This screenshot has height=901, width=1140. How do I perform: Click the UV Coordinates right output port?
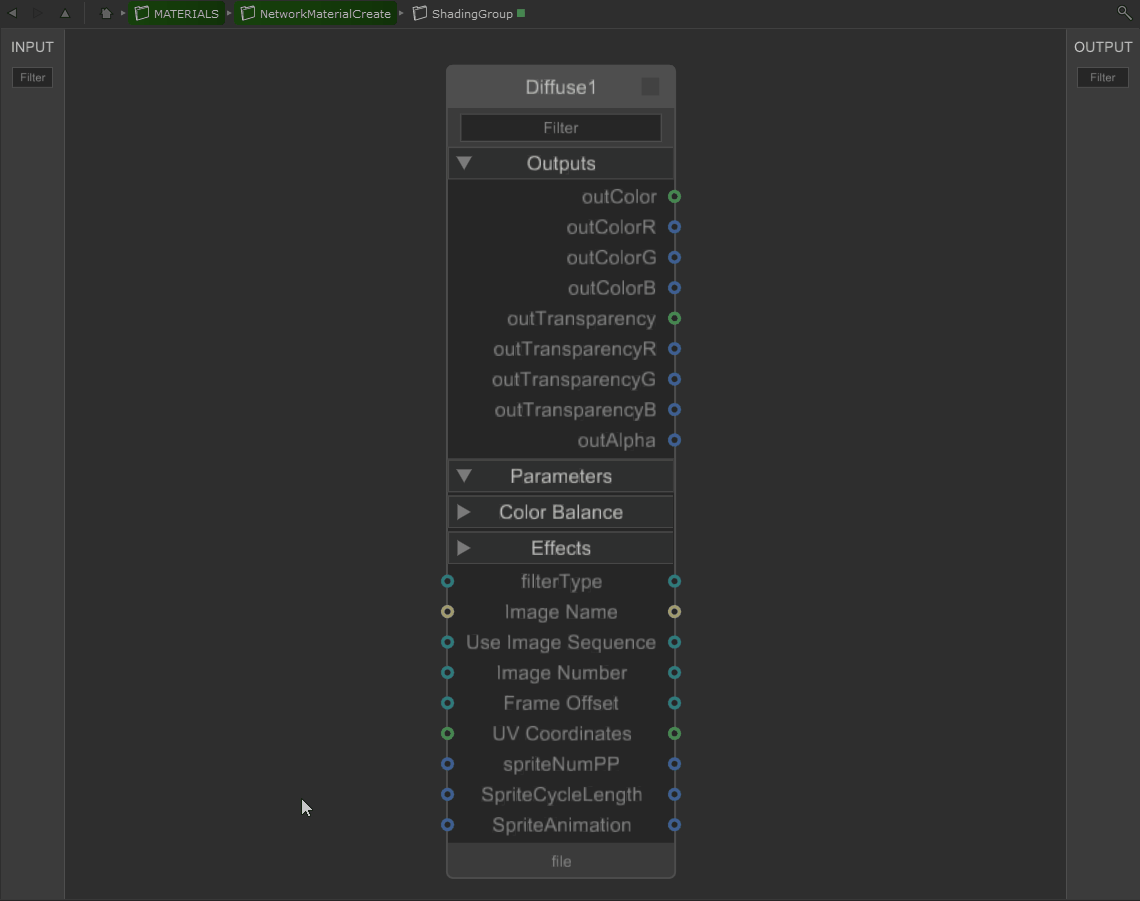pos(675,734)
